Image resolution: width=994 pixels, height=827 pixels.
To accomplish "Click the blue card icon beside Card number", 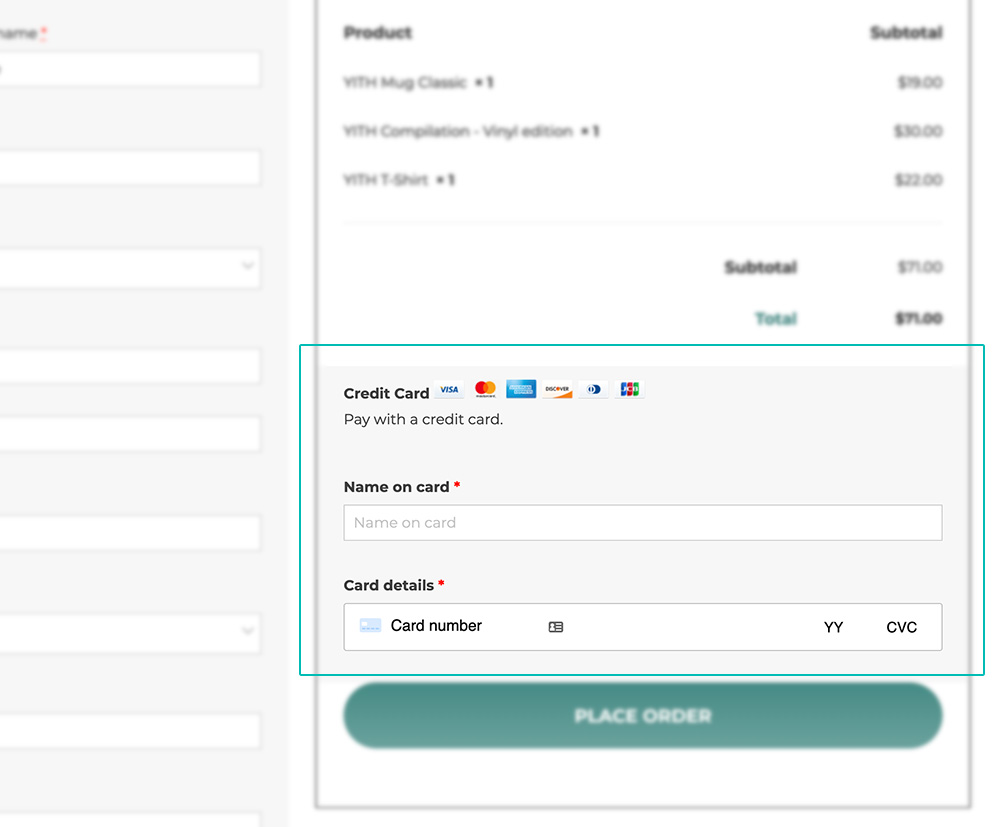I will (x=370, y=626).
